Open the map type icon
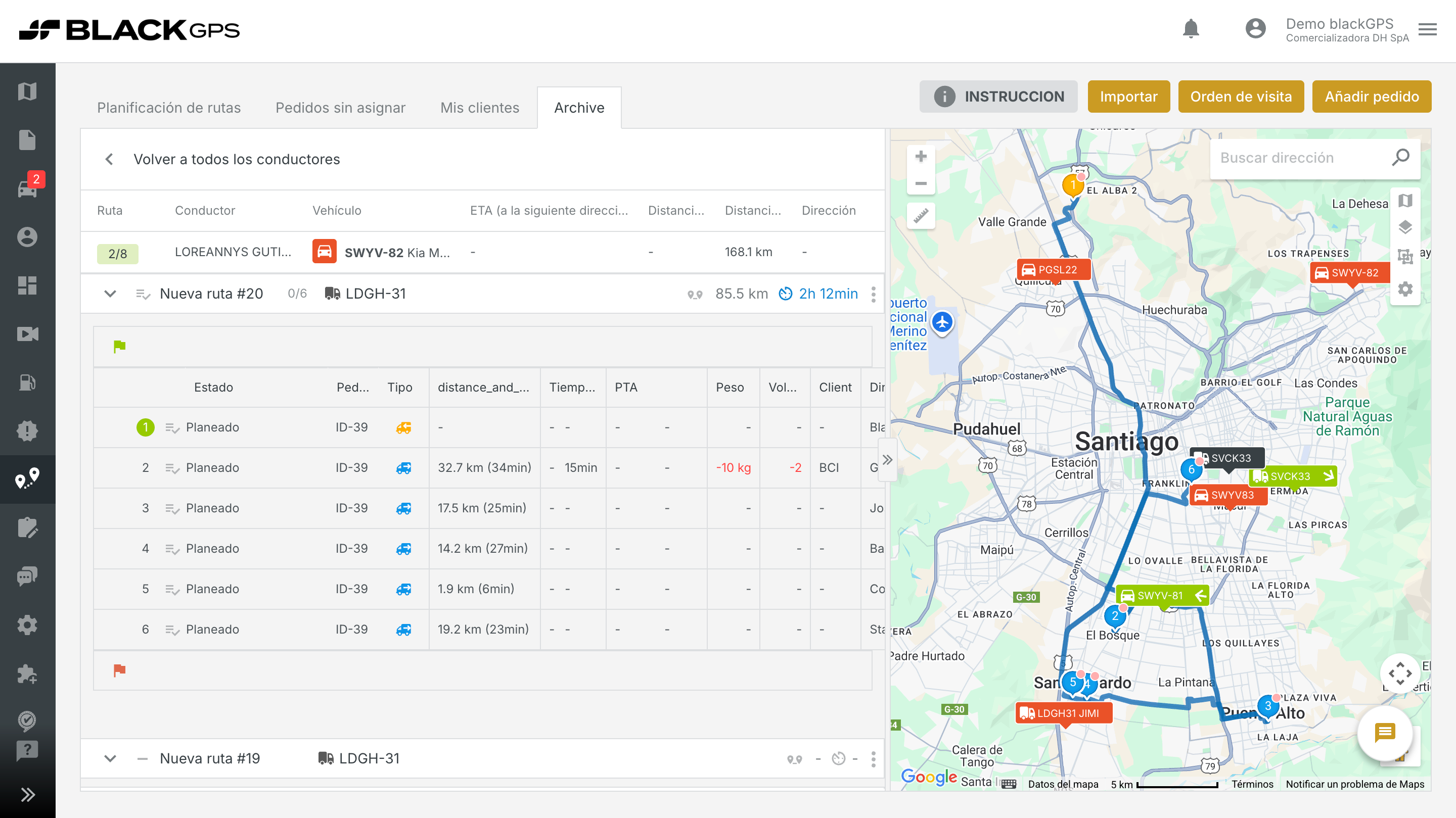Image resolution: width=1456 pixels, height=818 pixels. click(1405, 201)
